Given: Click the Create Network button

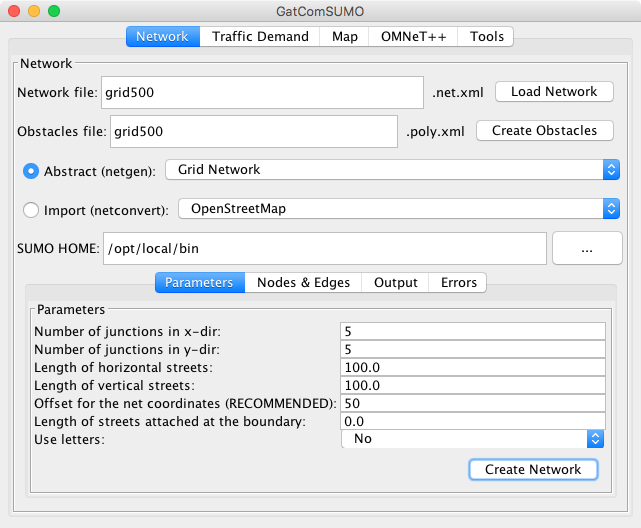Looking at the screenshot, I should (532, 470).
